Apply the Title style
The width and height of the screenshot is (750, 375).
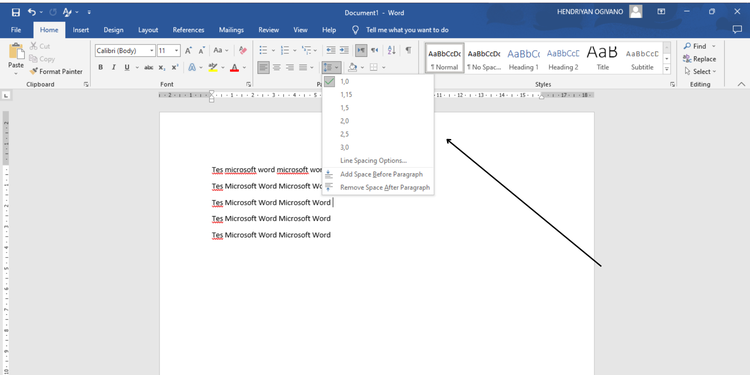click(x=603, y=58)
